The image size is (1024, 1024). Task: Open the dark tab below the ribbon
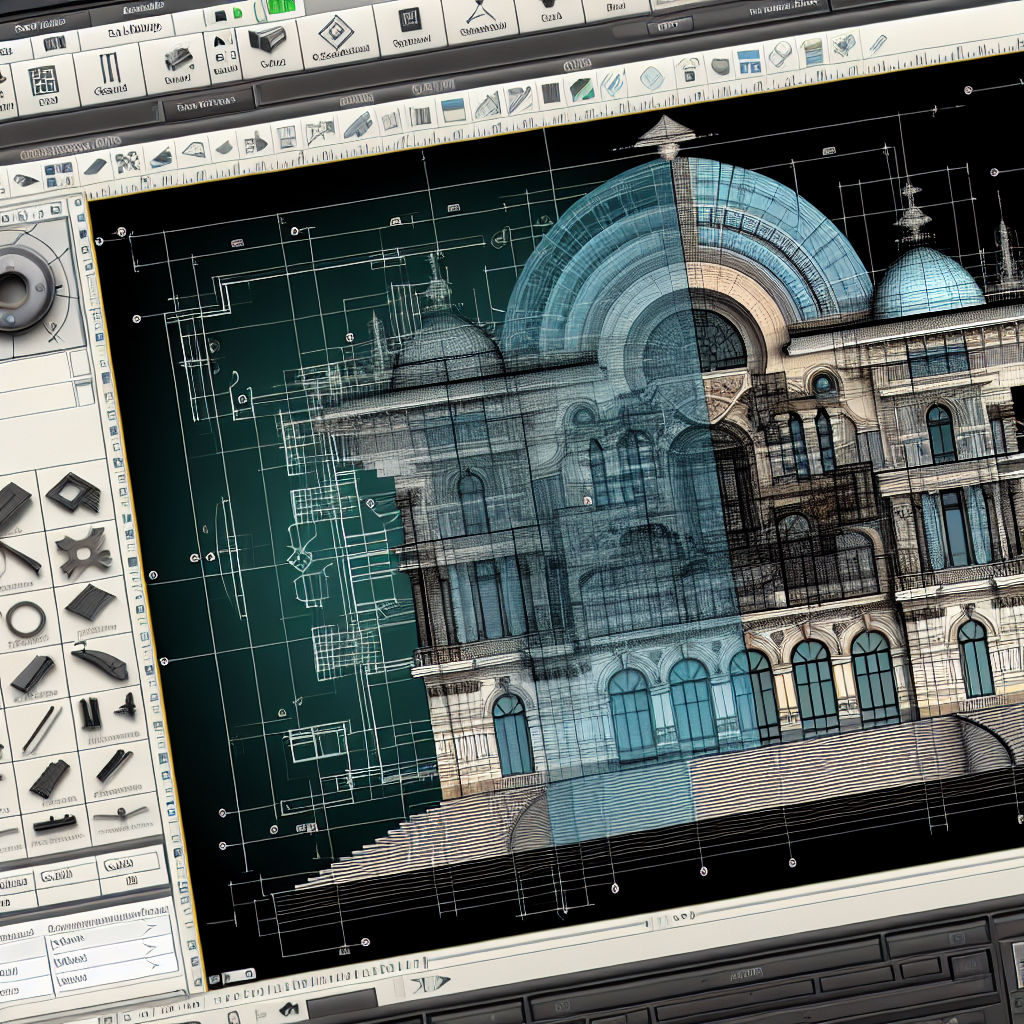(207, 103)
